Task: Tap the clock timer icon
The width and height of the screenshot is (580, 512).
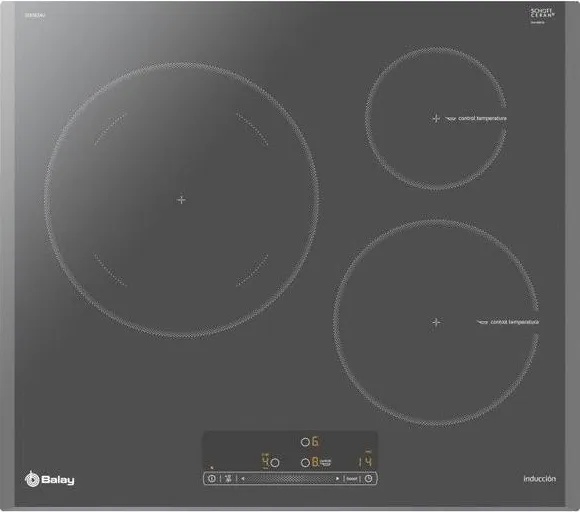Action: tap(368, 478)
